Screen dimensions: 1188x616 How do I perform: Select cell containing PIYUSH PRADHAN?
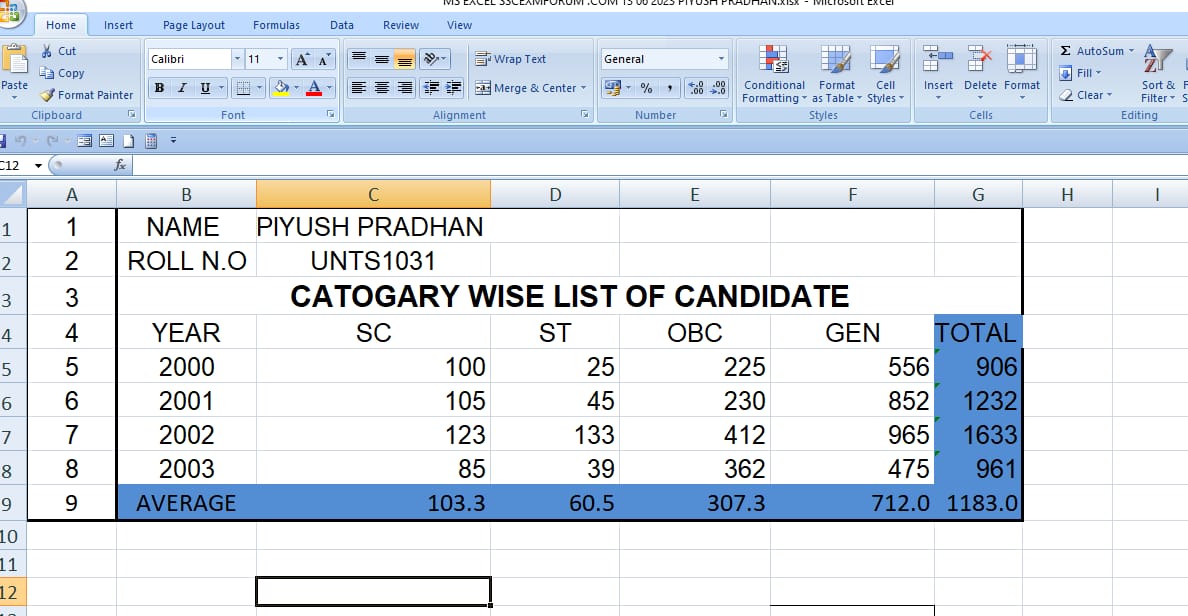(x=372, y=227)
